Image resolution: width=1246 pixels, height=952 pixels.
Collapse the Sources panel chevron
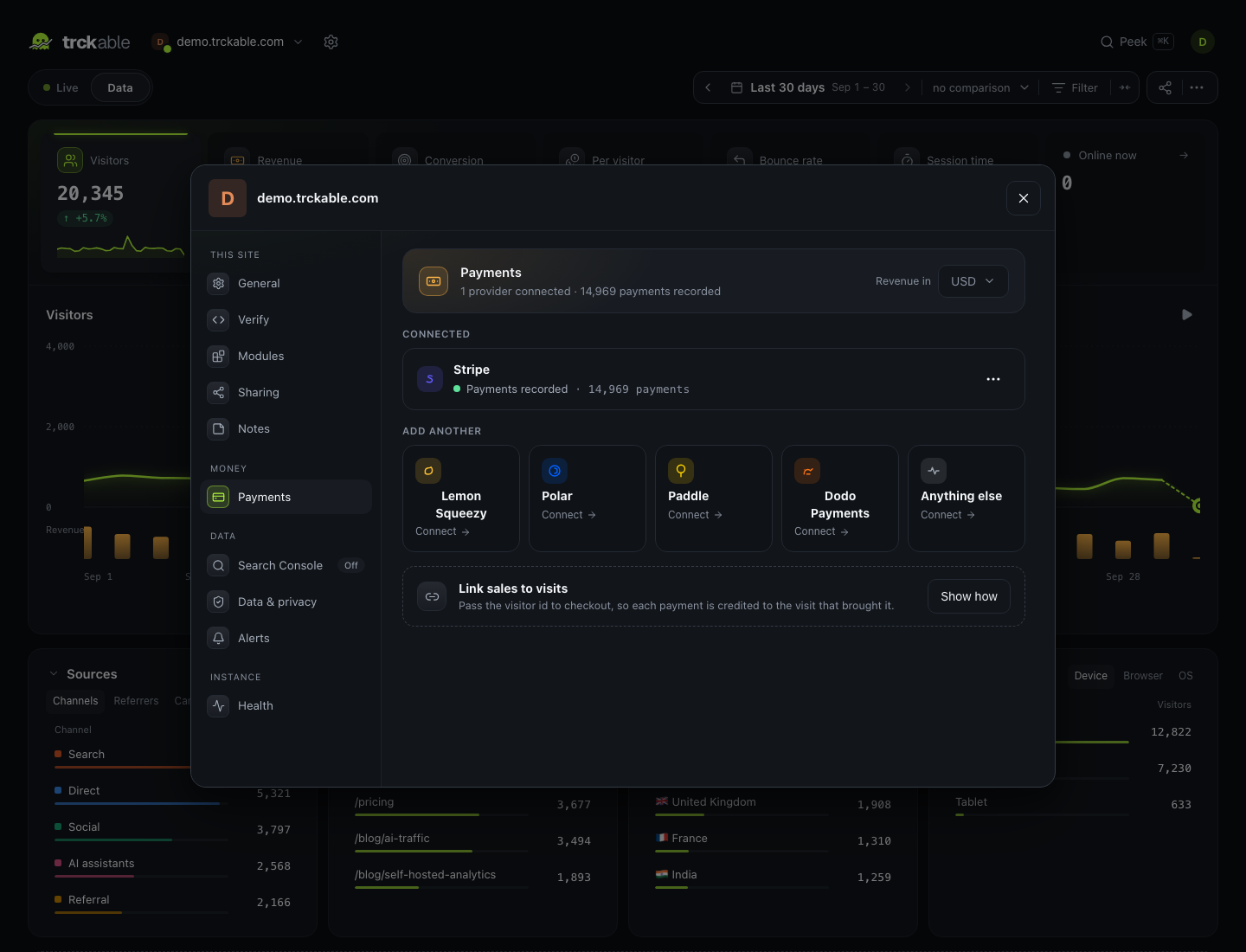pos(54,674)
